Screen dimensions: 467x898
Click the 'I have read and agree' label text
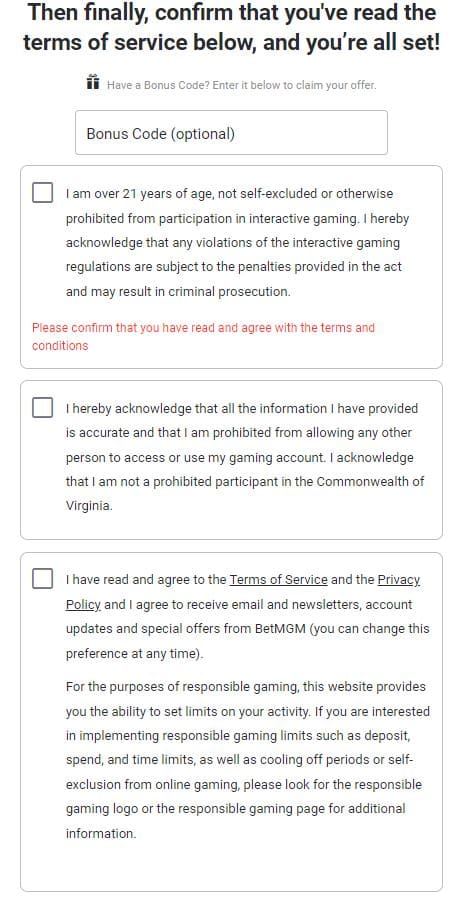click(x=248, y=616)
